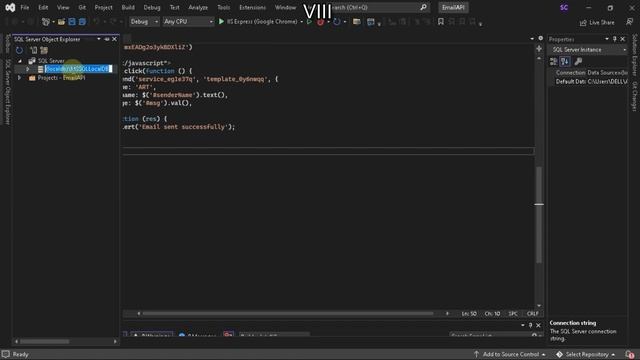The image size is (640, 360).
Task: Pin the SQL Server Object Explorer panel
Action: 107,39
